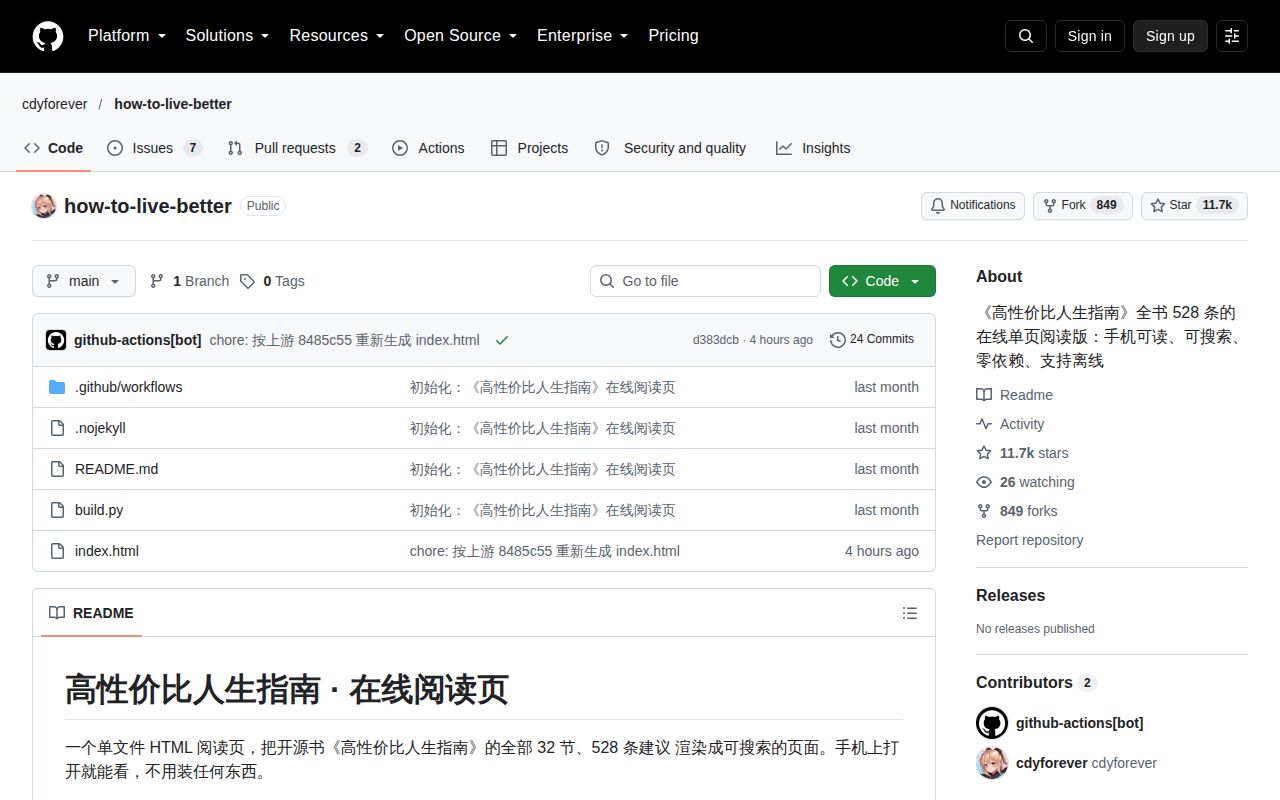Expand the Solutions menu
Screen dimensions: 1280x800
point(228,36)
